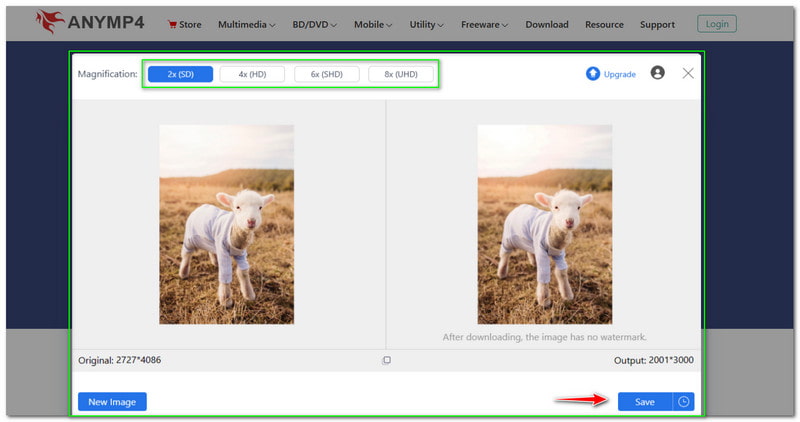The image size is (800, 422).
Task: Click the Upgrade arrow icon
Action: coord(593,73)
